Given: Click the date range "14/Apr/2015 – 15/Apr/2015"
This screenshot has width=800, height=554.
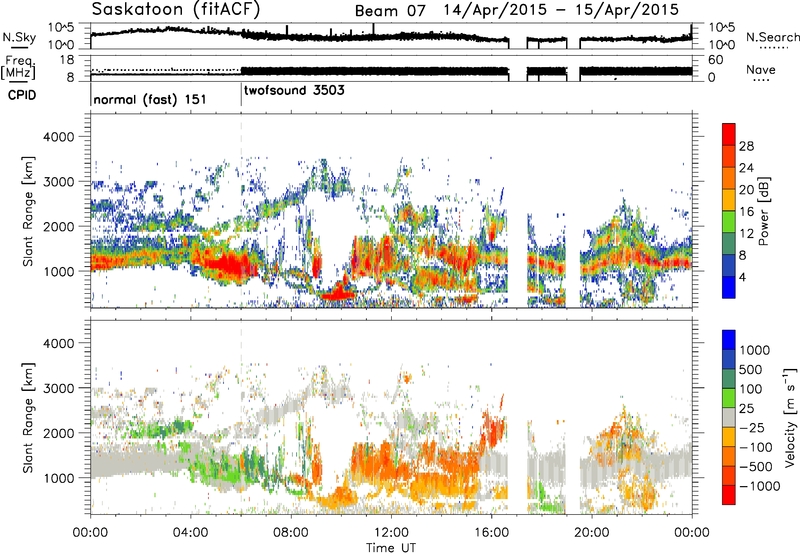Looking at the screenshot, I should [561, 10].
